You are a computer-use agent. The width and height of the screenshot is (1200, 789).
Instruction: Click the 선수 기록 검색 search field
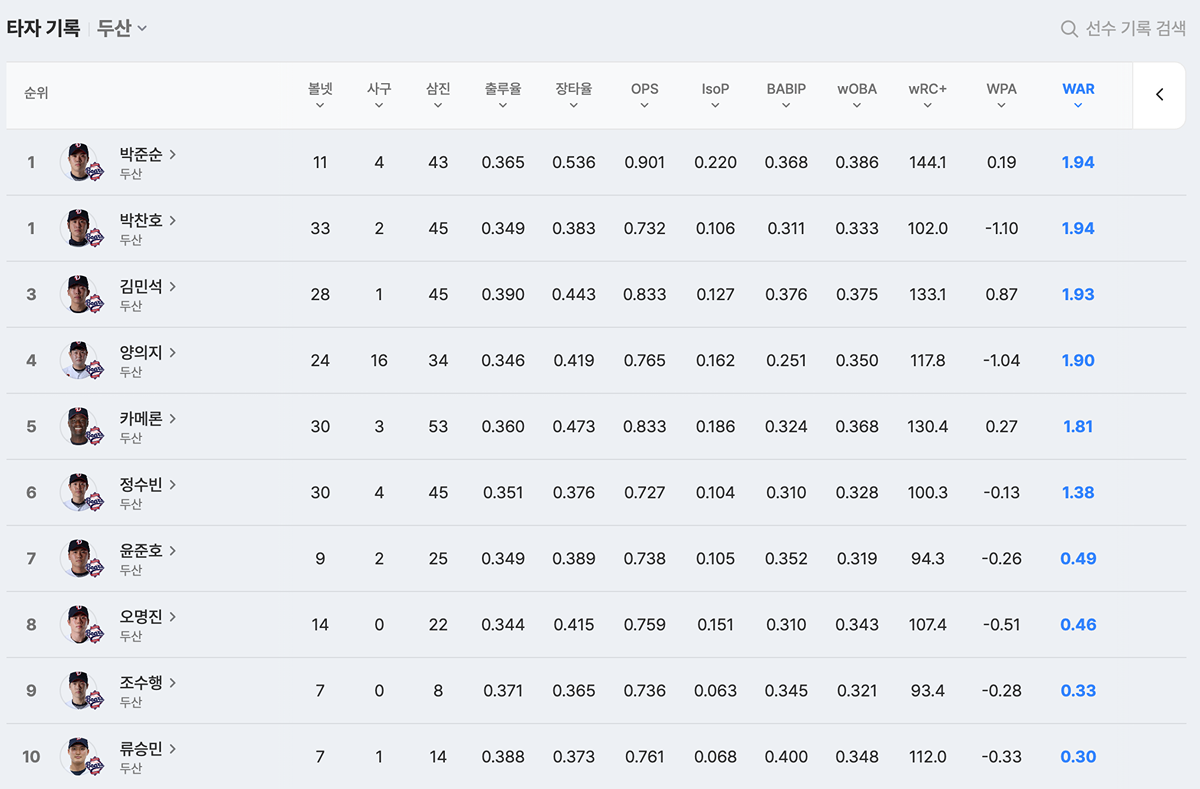click(1123, 29)
